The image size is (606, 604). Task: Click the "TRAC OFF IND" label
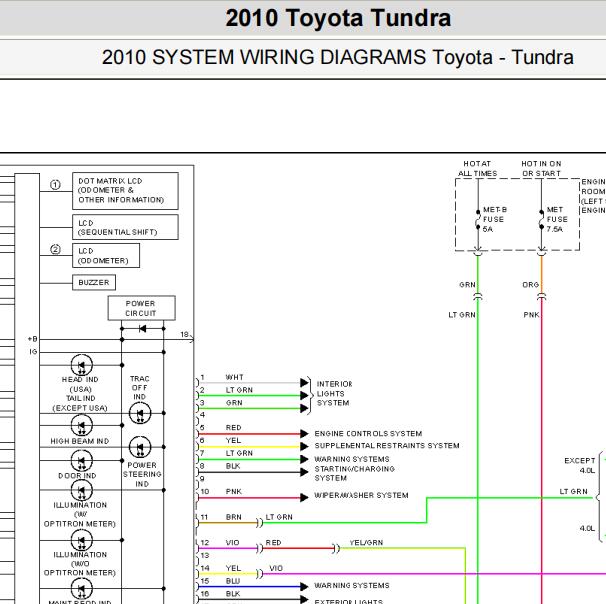pyautogui.click(x=140, y=388)
